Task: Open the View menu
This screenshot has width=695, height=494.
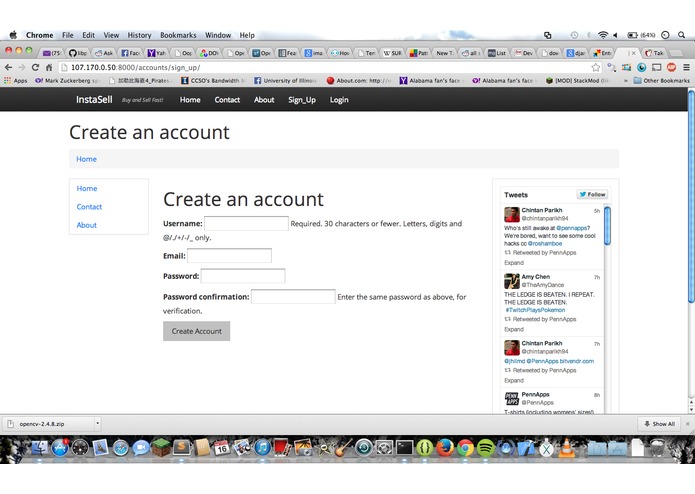Action: point(111,35)
